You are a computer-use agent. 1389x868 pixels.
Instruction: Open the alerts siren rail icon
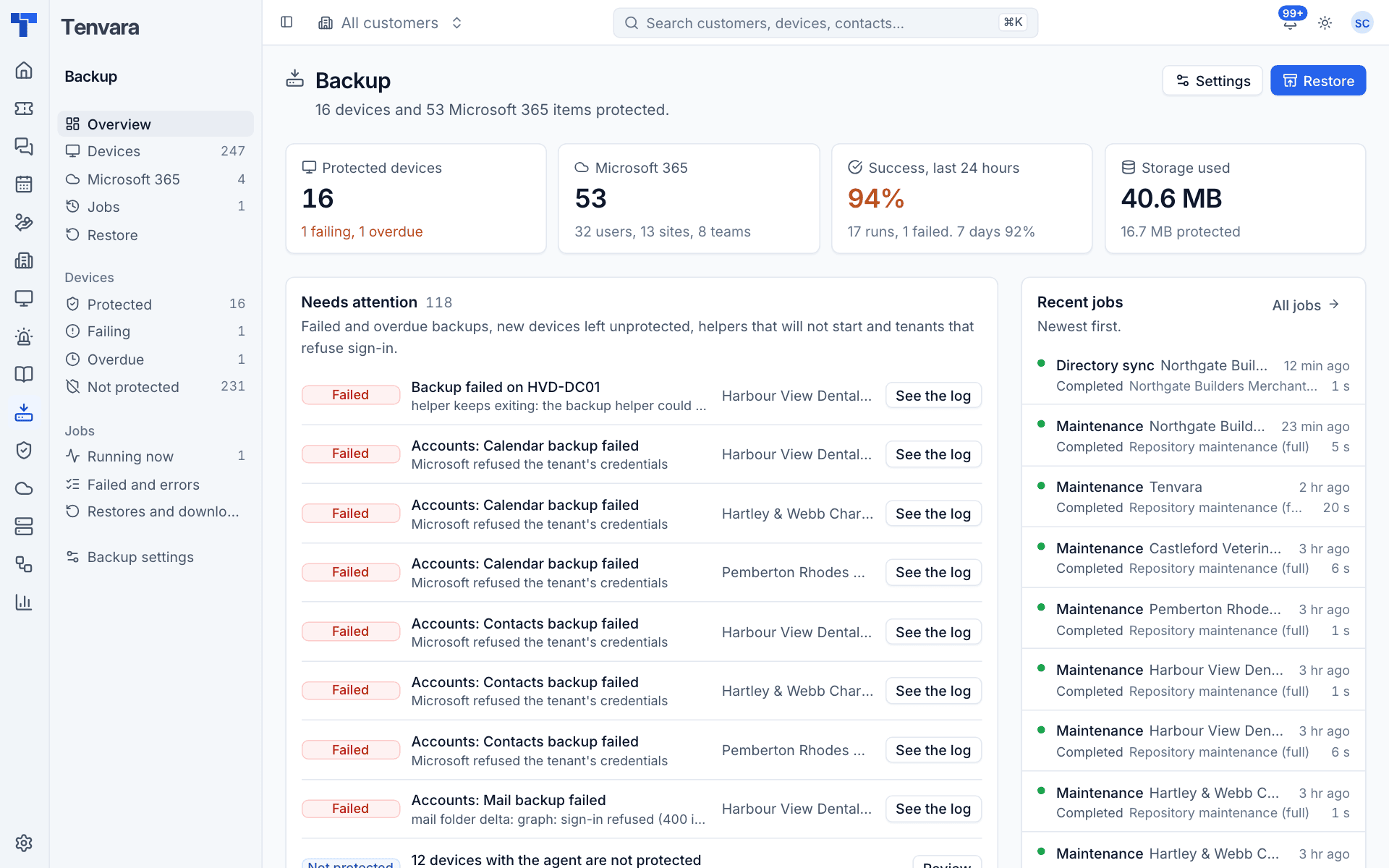coord(24,336)
